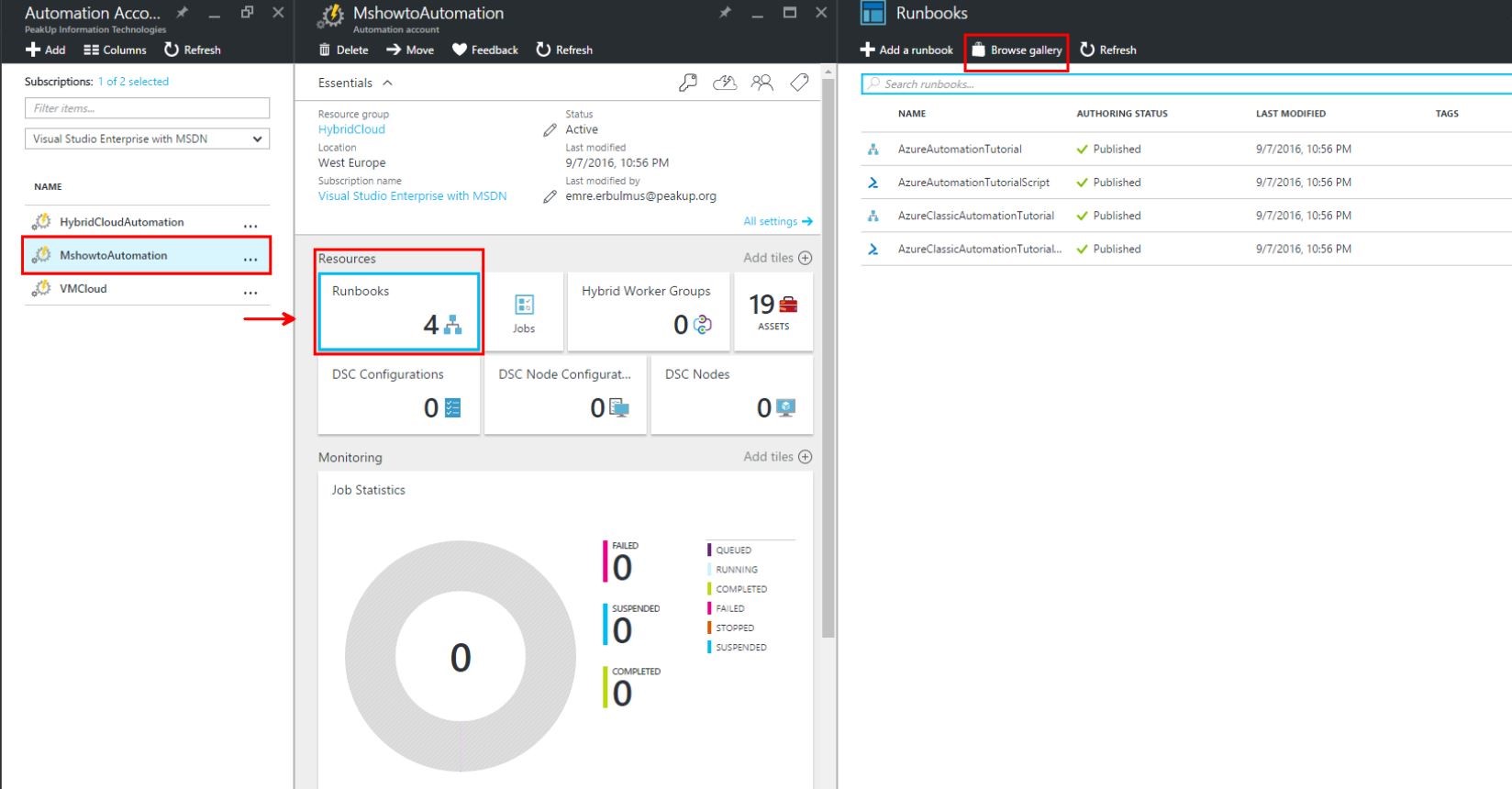Open the HybridCloud resource group link

(x=351, y=129)
